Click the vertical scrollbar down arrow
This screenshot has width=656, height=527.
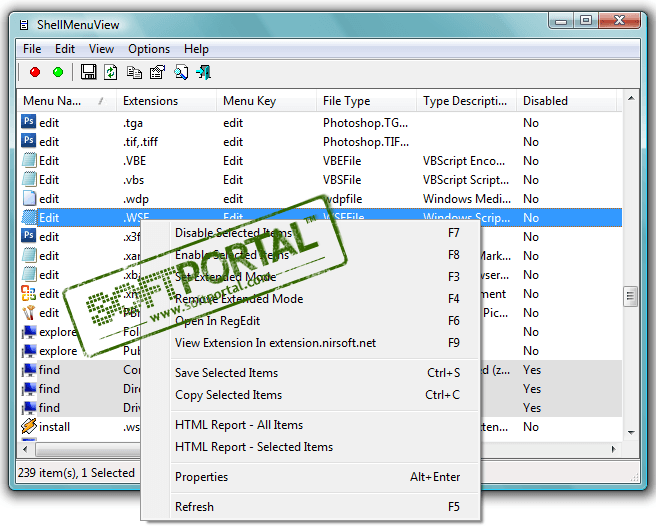631,433
